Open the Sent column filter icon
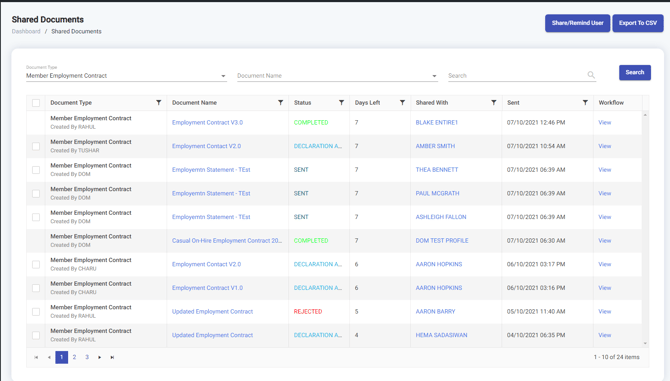Viewport: 670px width, 381px height. (585, 103)
